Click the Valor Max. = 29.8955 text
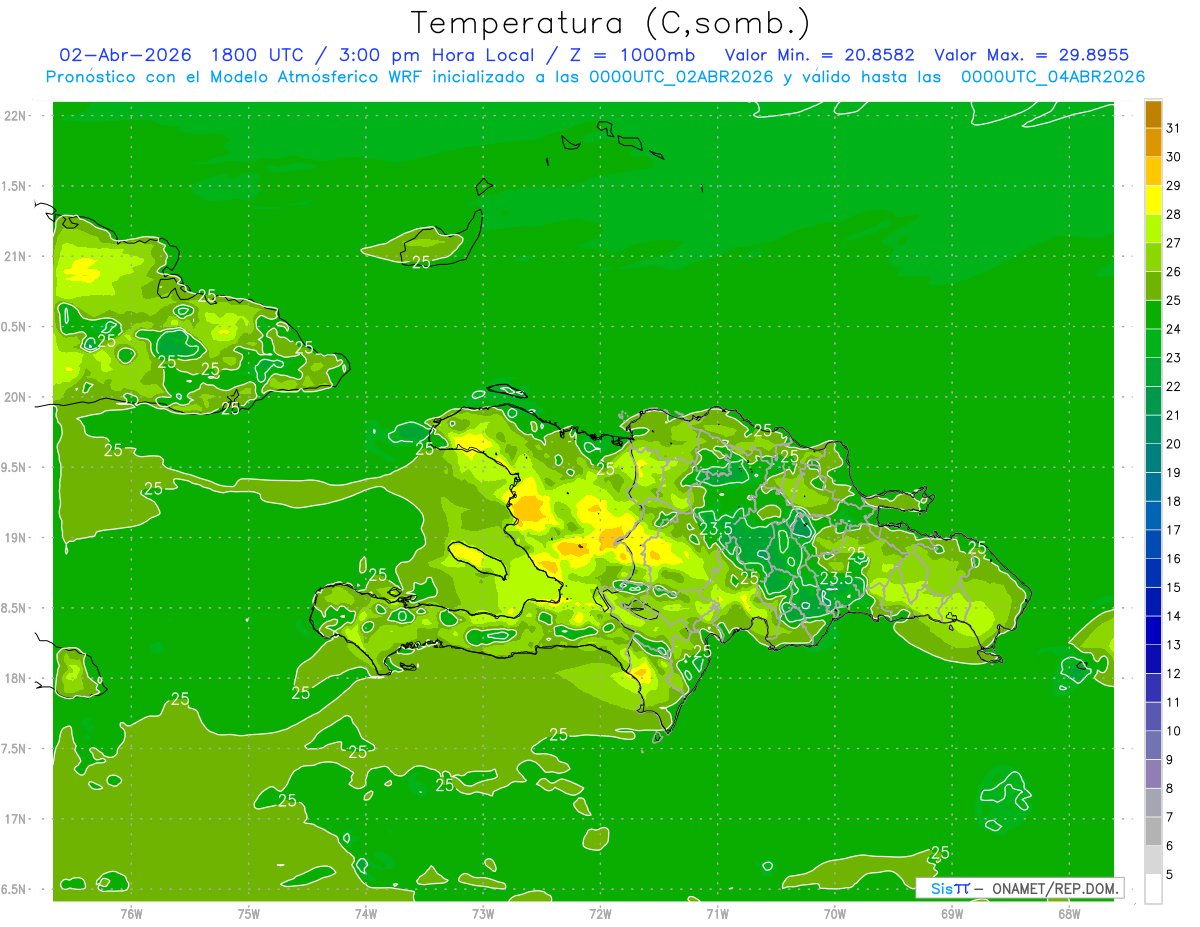This screenshot has height=927, width=1200. tap(1032, 55)
